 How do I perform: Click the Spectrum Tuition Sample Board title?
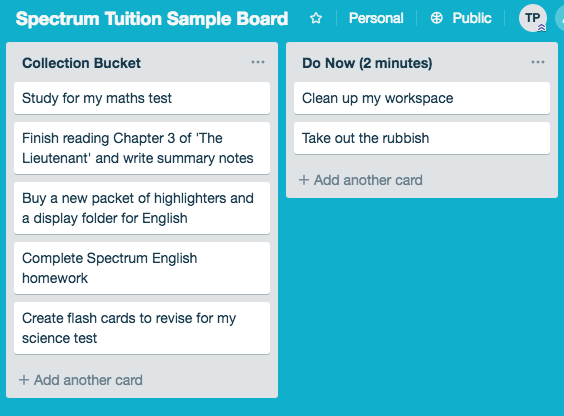point(152,19)
